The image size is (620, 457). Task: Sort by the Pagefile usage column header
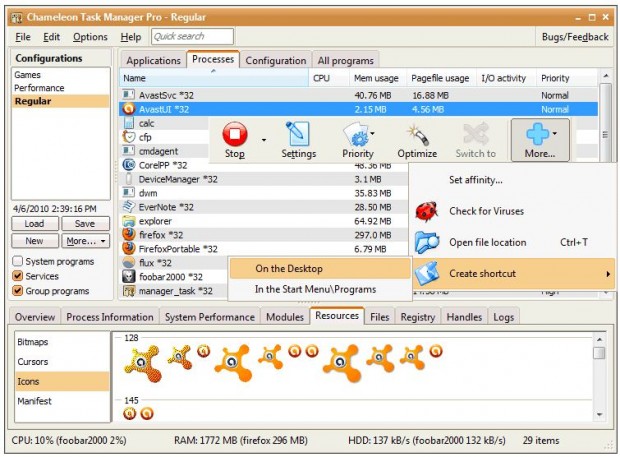440,78
